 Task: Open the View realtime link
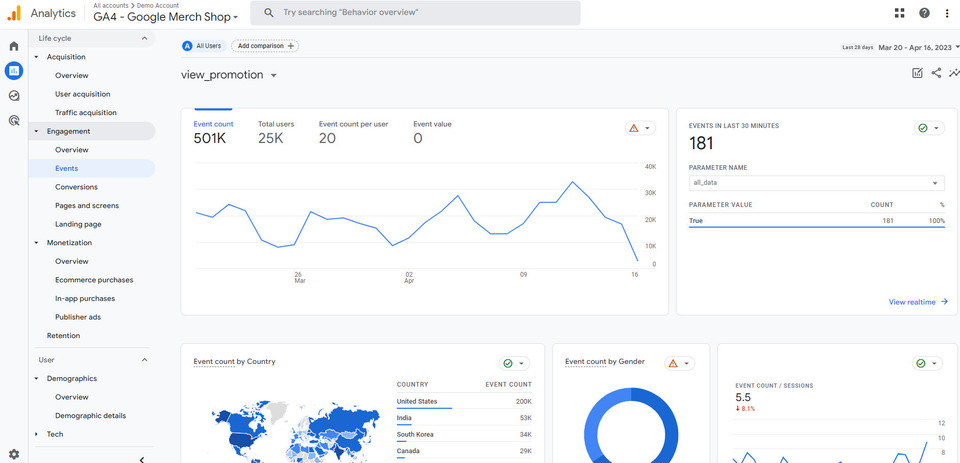917,302
